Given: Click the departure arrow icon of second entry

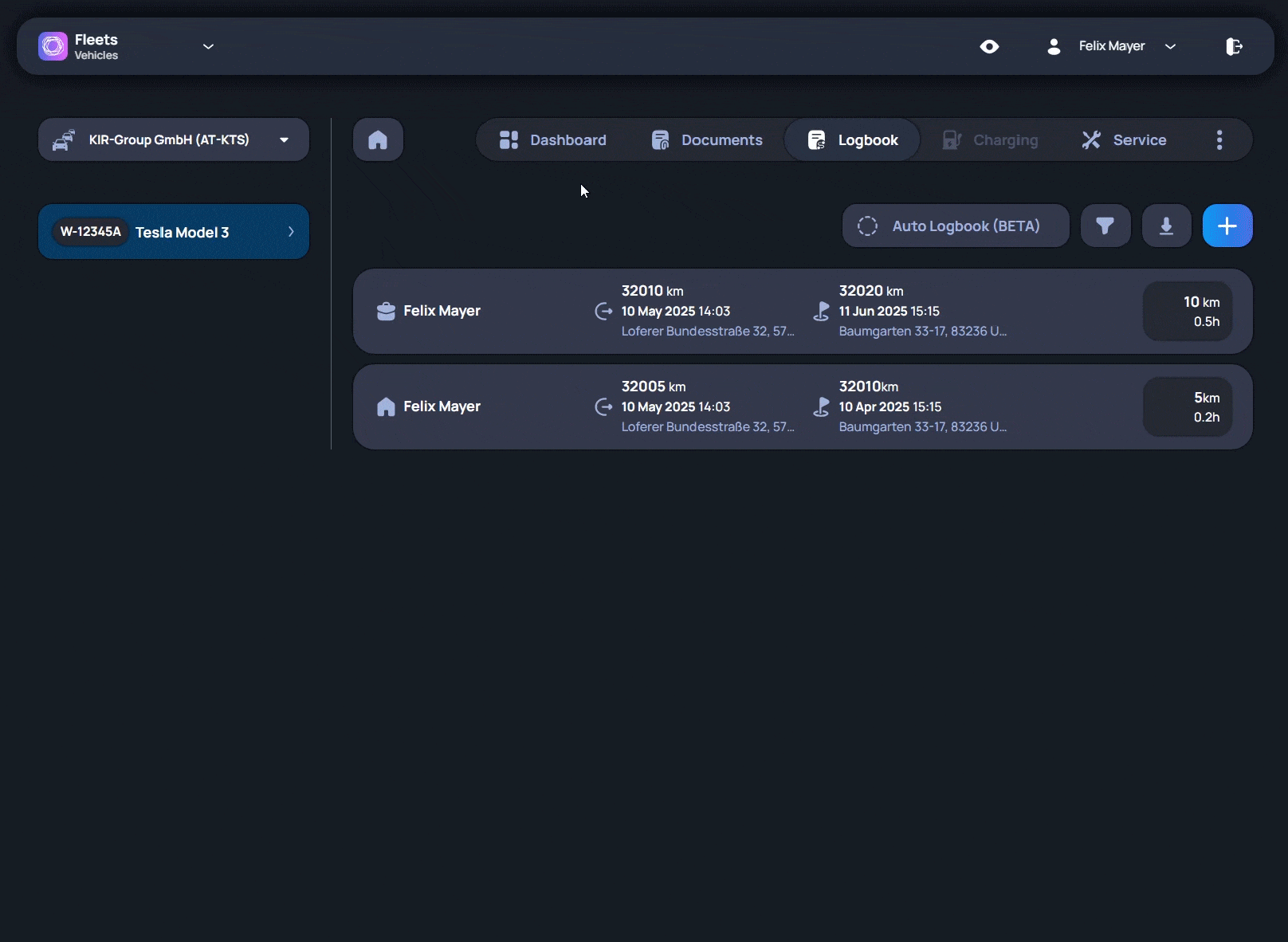Looking at the screenshot, I should point(603,406).
